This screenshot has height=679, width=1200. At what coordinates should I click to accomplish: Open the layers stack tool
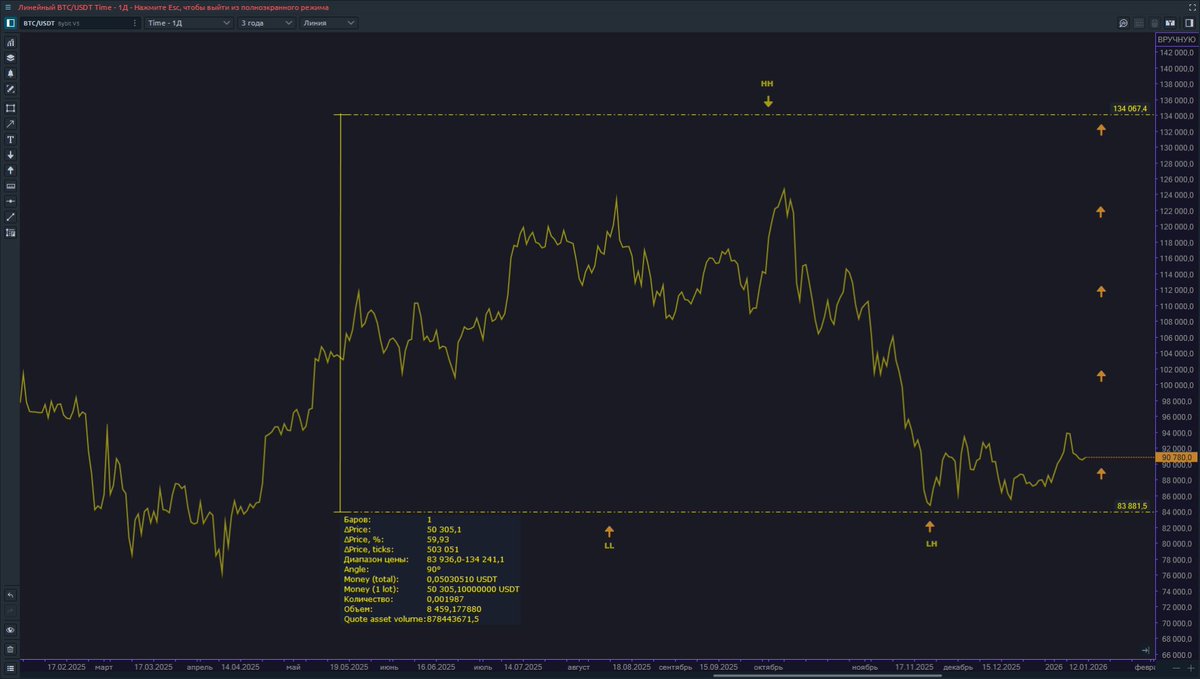tap(10, 58)
